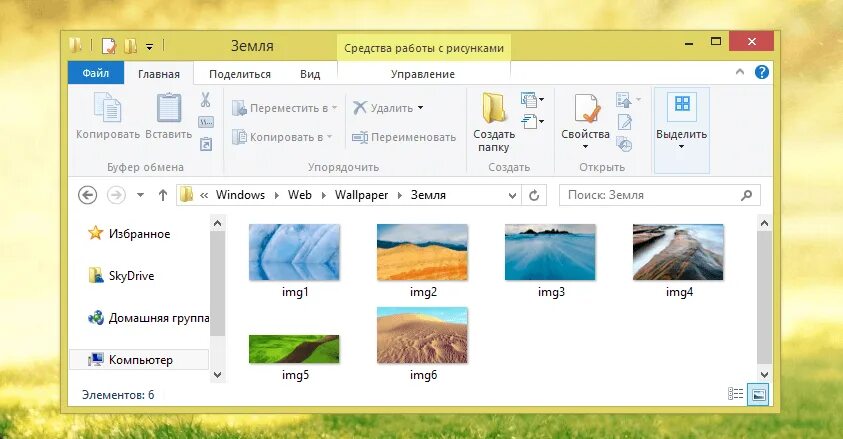Click Create folder (Создать папку) icon
This screenshot has height=439, width=843.
pos(494,107)
